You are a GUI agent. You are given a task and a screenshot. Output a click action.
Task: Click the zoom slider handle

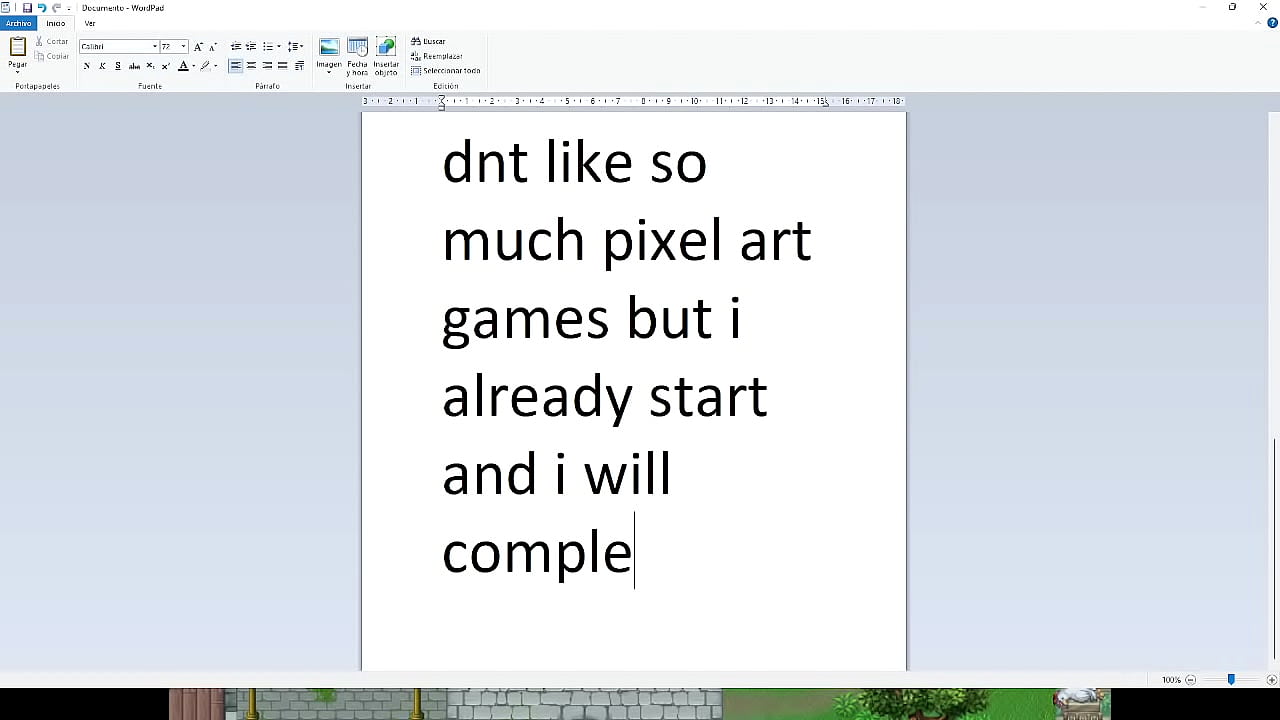coord(1231,680)
